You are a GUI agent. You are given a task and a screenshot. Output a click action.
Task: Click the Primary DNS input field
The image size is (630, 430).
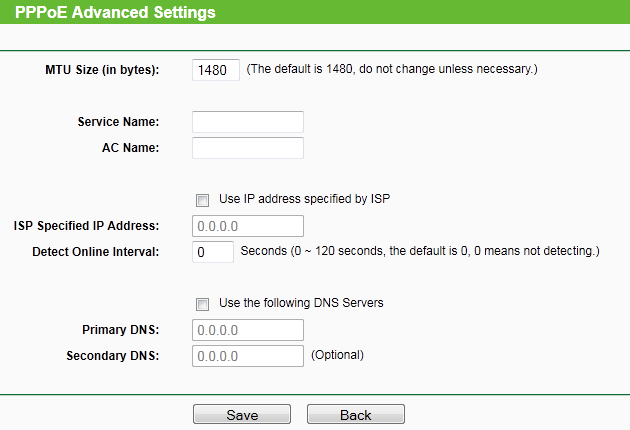247,330
